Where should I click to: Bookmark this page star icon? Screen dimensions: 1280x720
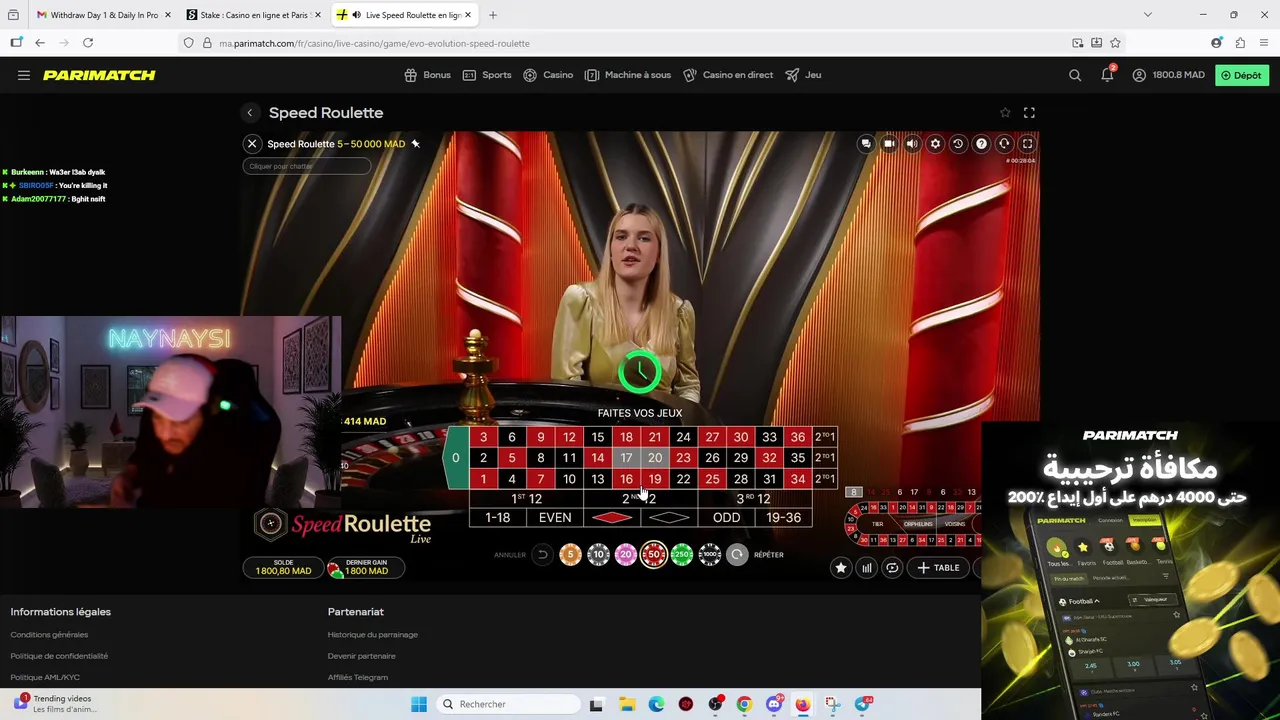coord(1115,43)
